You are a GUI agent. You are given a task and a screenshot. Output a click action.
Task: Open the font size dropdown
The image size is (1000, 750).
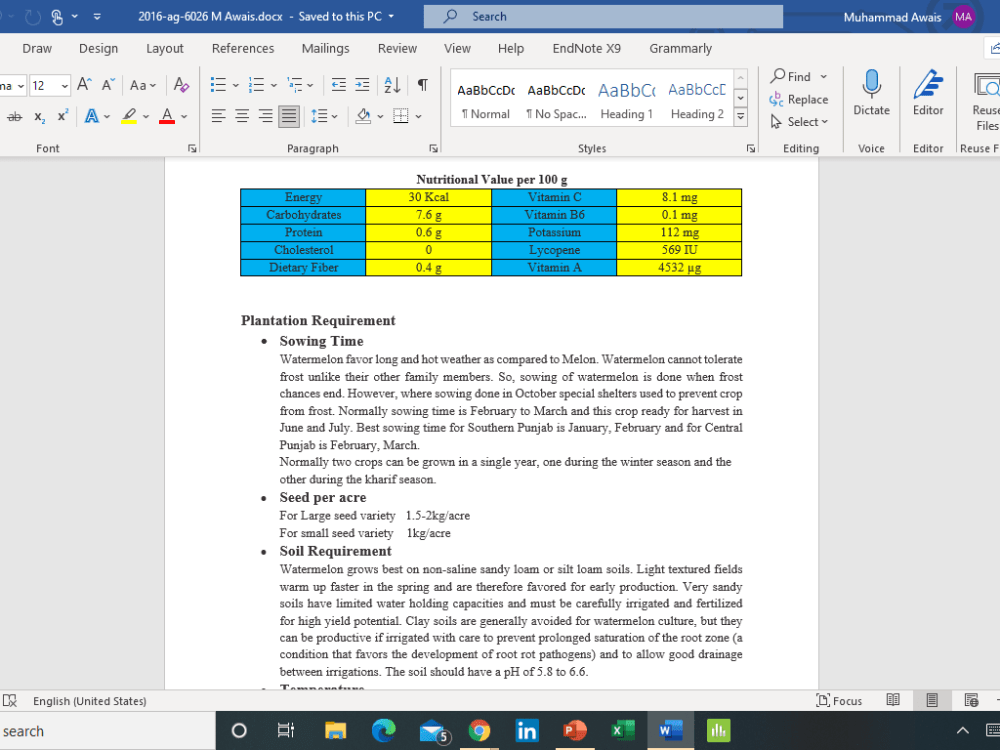tap(64, 85)
